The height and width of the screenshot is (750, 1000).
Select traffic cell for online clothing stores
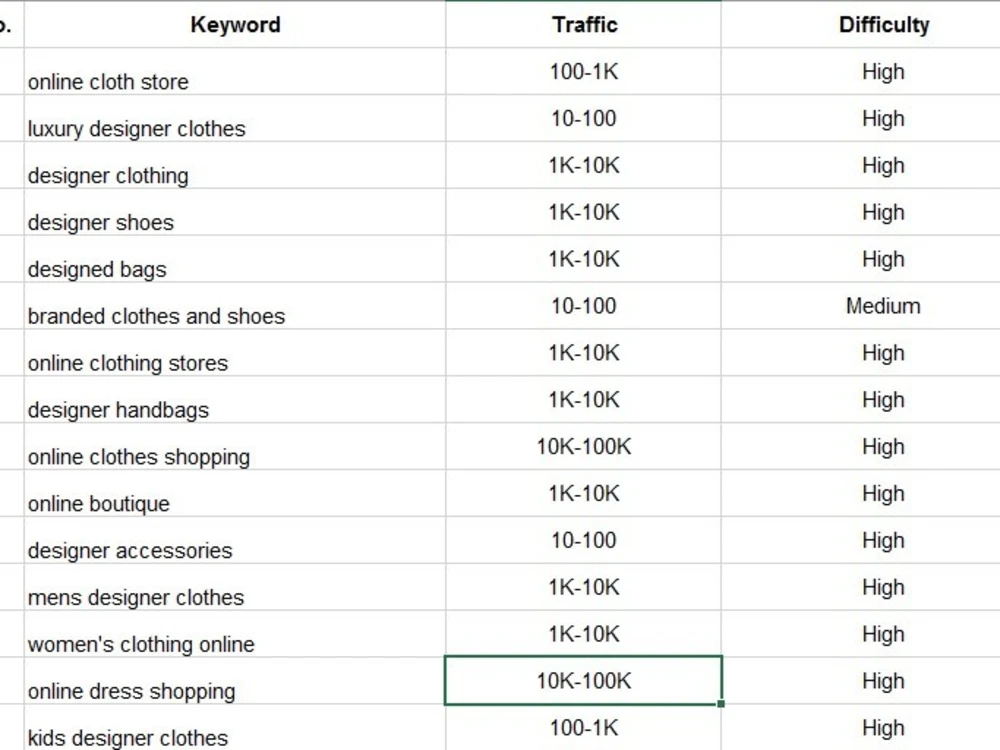point(584,353)
